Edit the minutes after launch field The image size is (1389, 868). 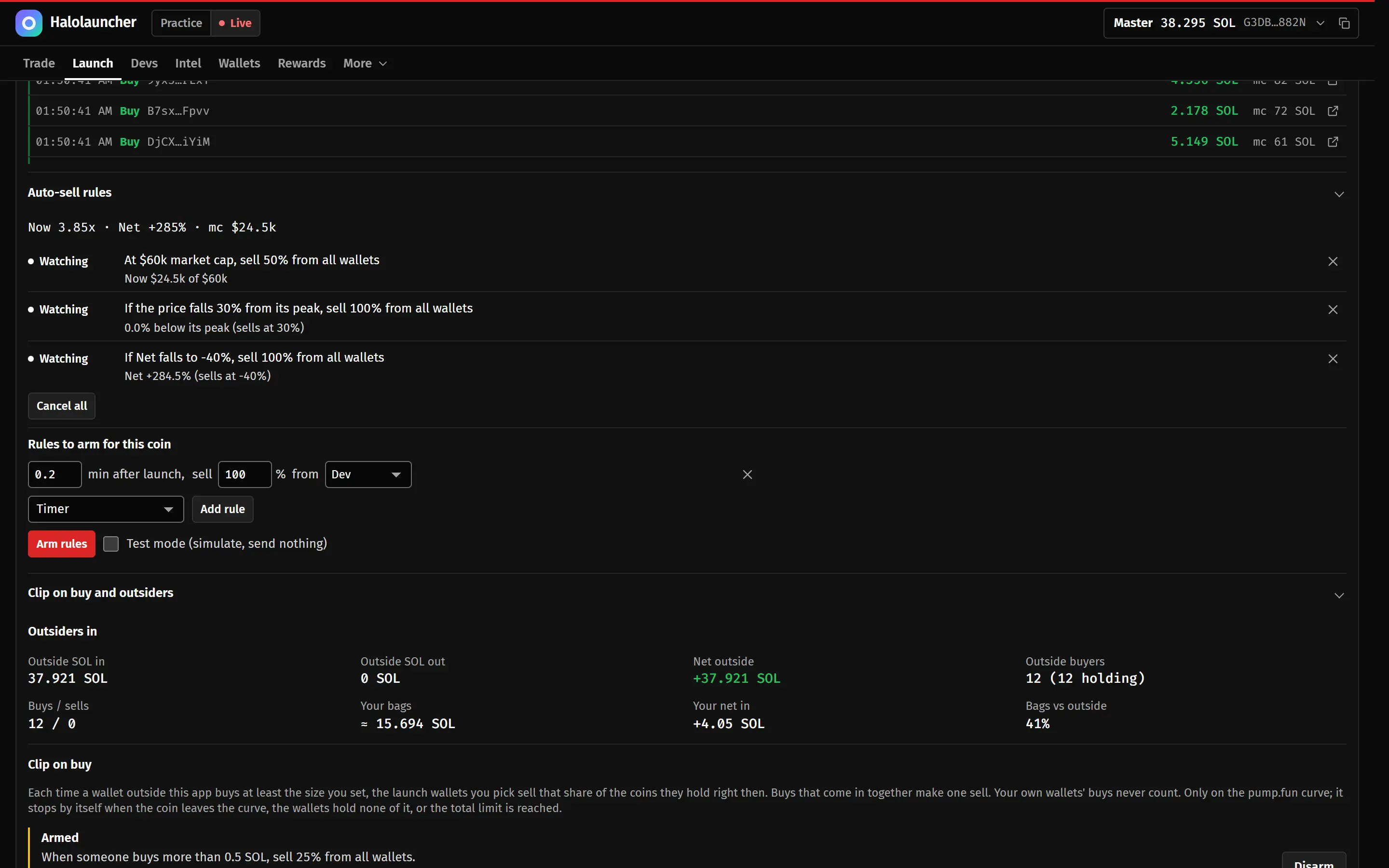[54, 475]
